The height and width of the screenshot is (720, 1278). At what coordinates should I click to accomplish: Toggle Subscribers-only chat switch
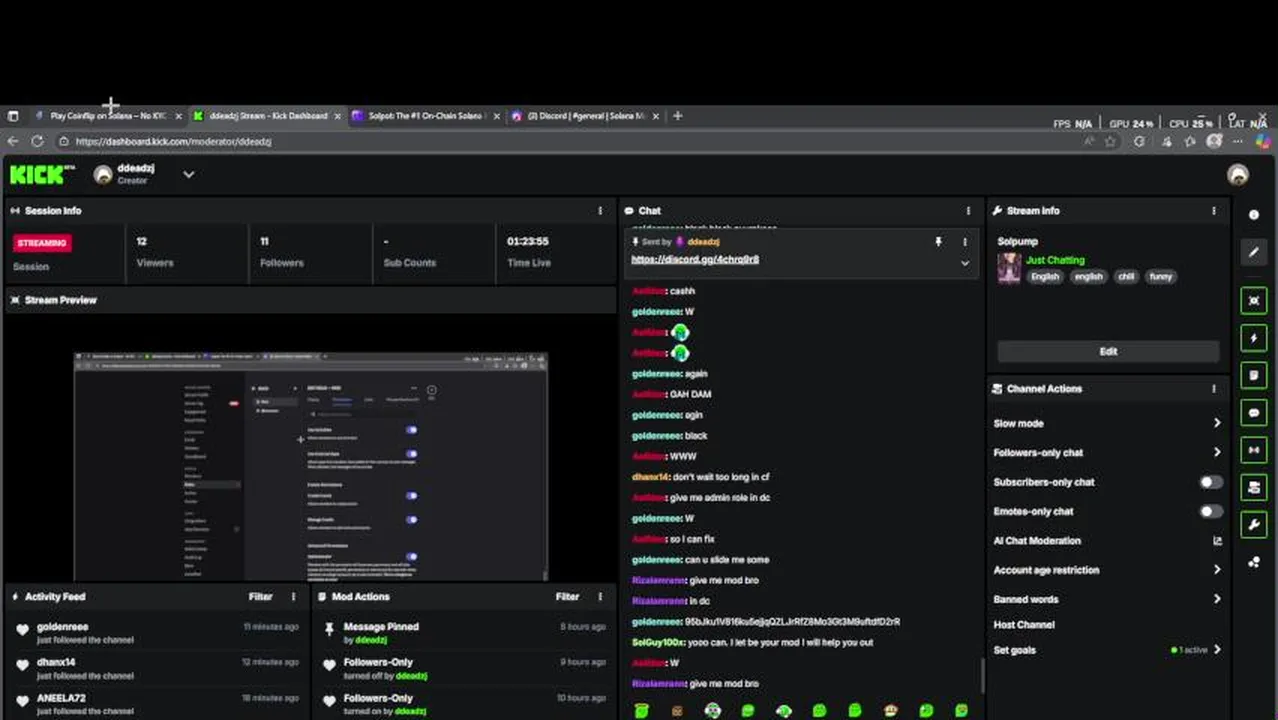(1210, 482)
